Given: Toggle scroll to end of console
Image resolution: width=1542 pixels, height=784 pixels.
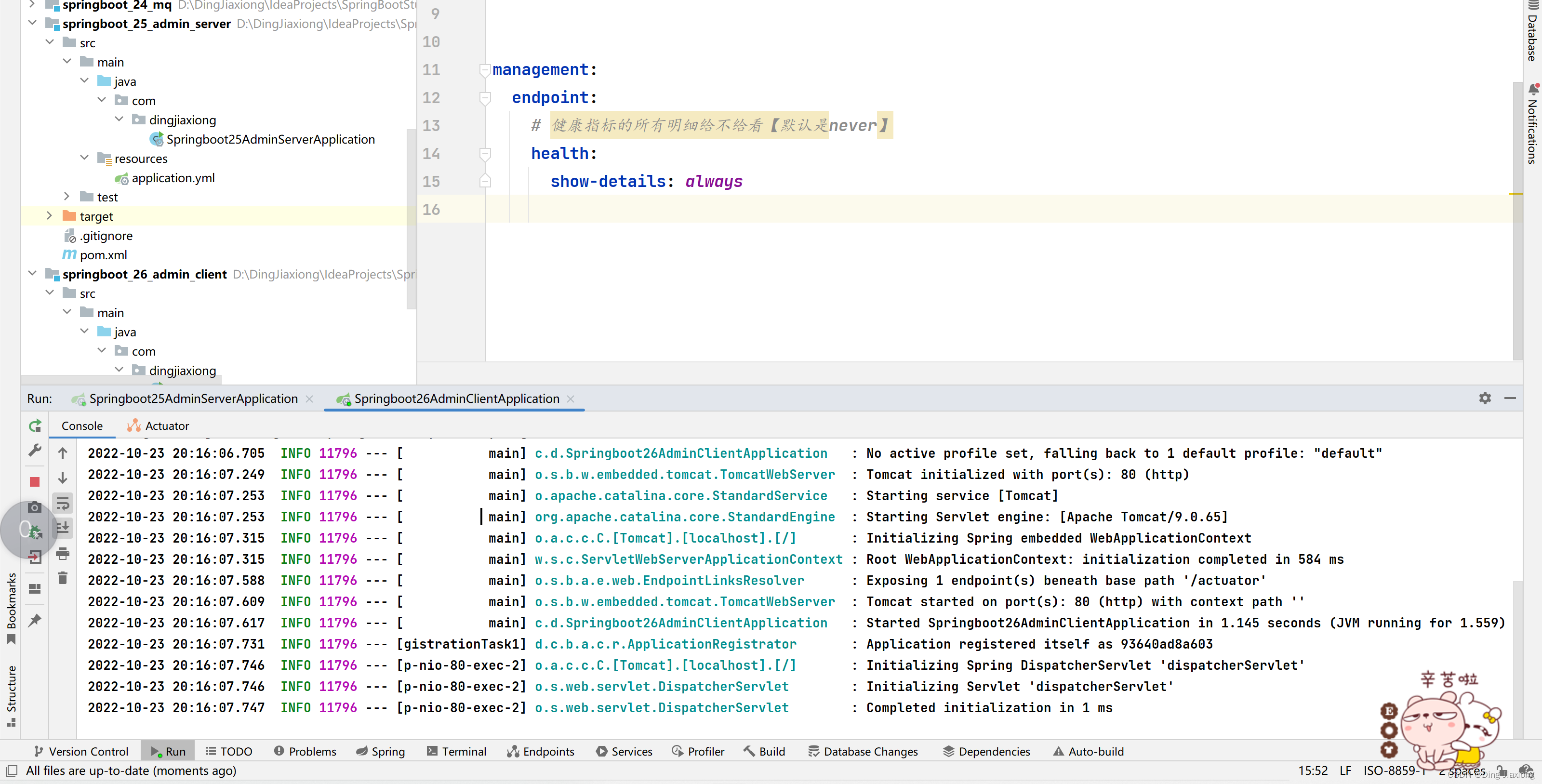Looking at the screenshot, I should point(62,528).
